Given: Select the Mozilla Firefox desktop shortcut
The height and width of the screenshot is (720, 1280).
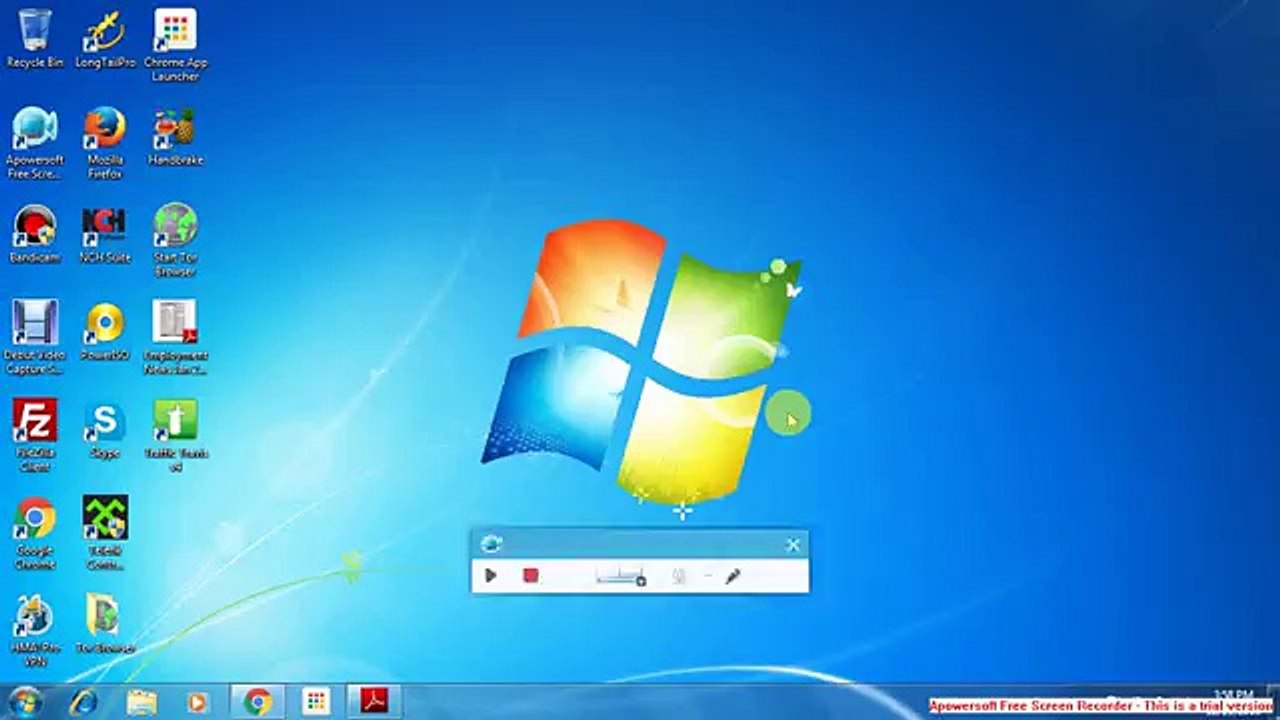Looking at the screenshot, I should point(105,143).
